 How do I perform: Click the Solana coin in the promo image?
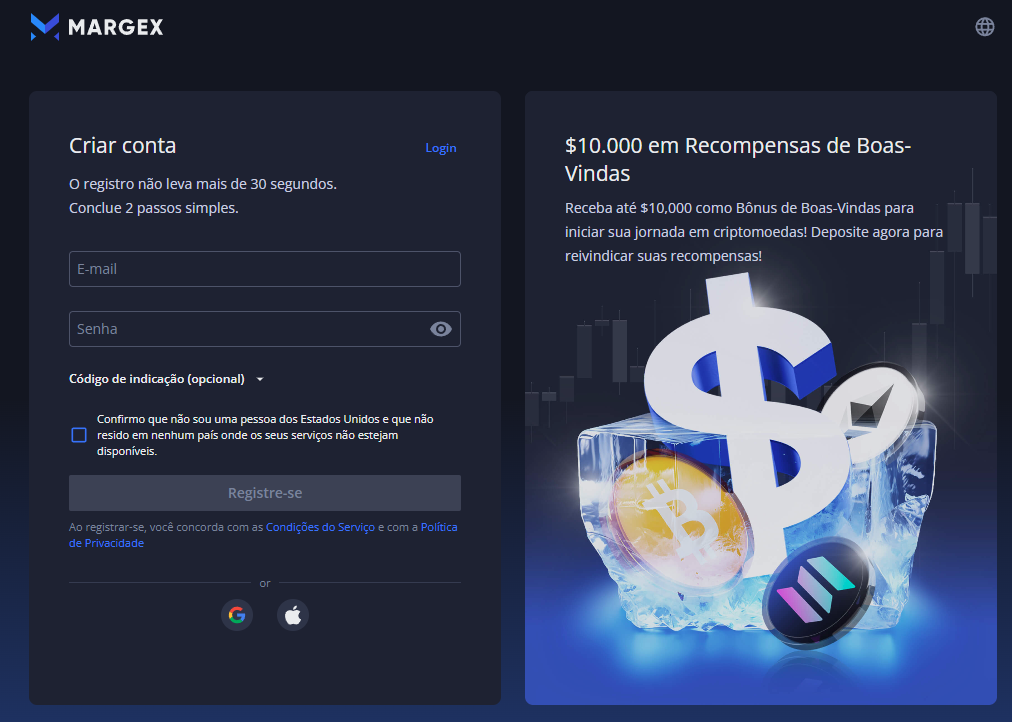(818, 592)
